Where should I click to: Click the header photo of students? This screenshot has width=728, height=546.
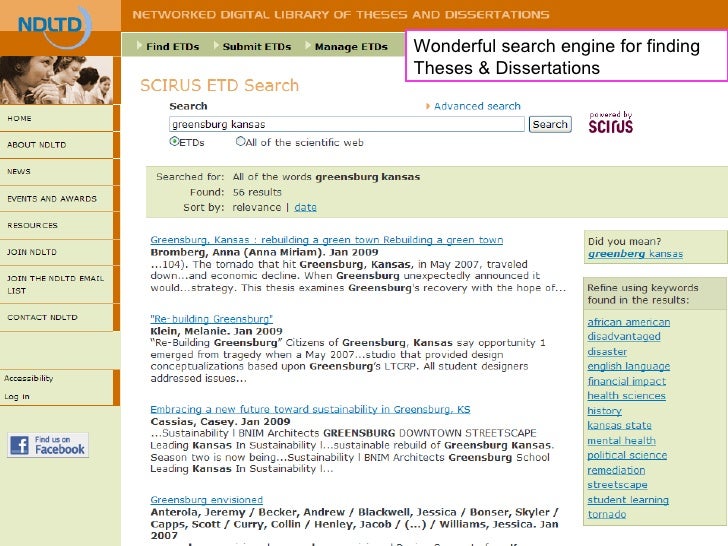point(56,80)
